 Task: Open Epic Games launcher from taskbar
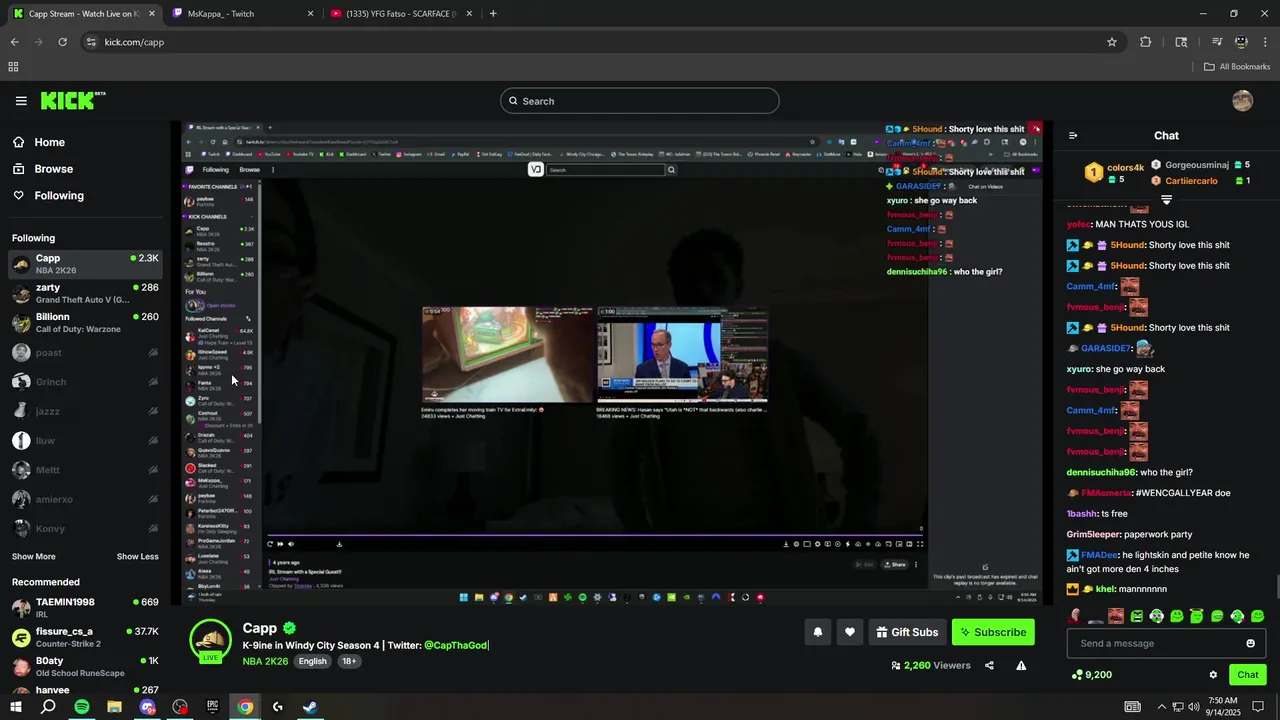tap(212, 707)
